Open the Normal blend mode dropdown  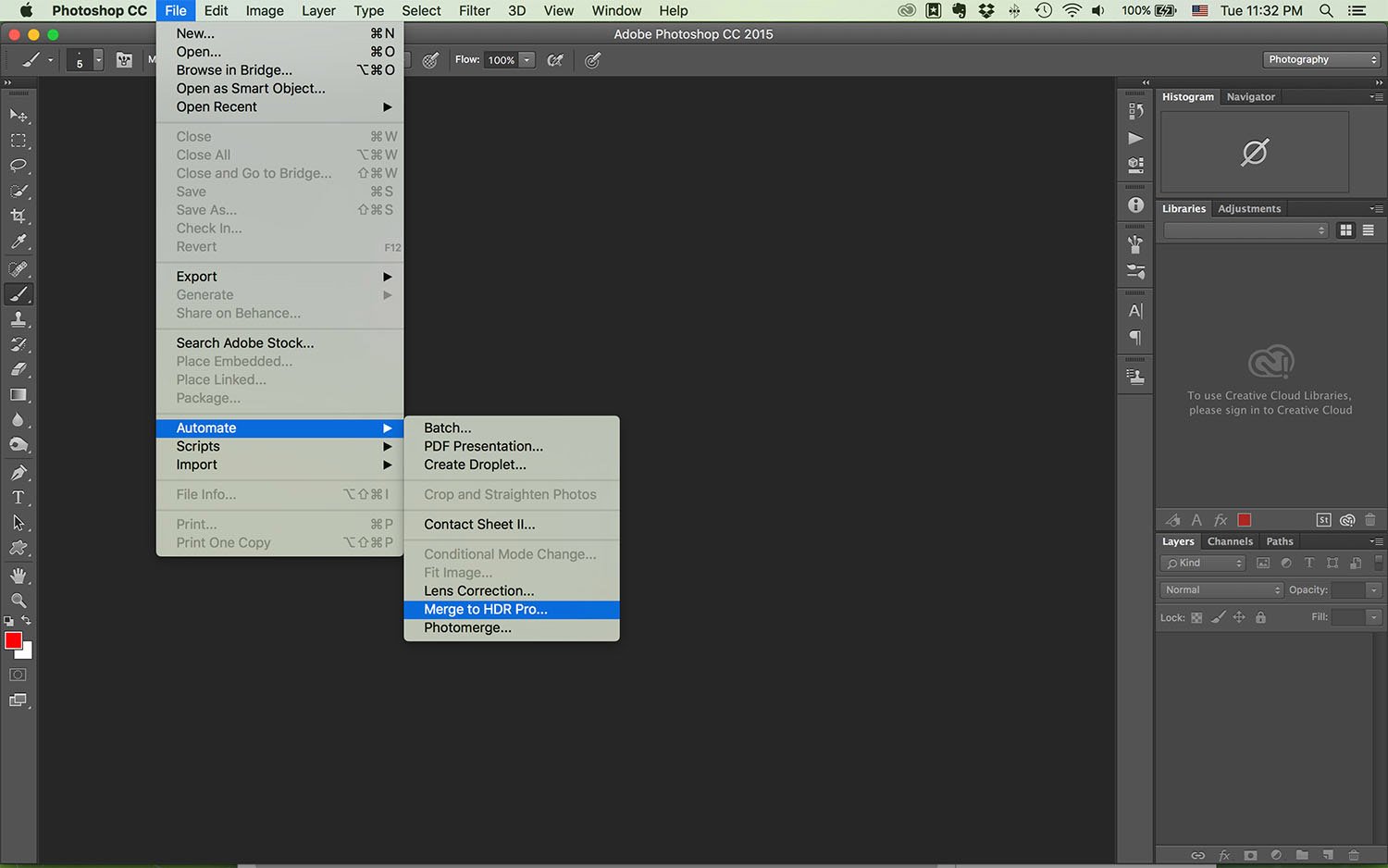tap(1220, 589)
